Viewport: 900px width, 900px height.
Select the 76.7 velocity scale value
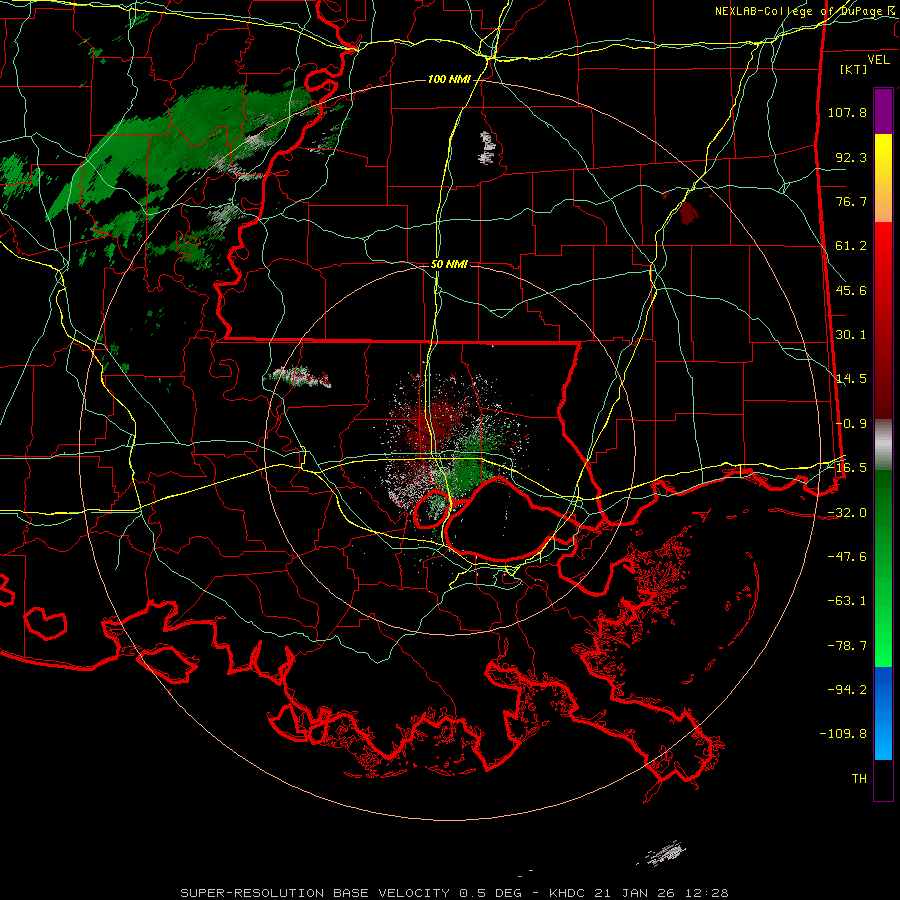(851, 201)
